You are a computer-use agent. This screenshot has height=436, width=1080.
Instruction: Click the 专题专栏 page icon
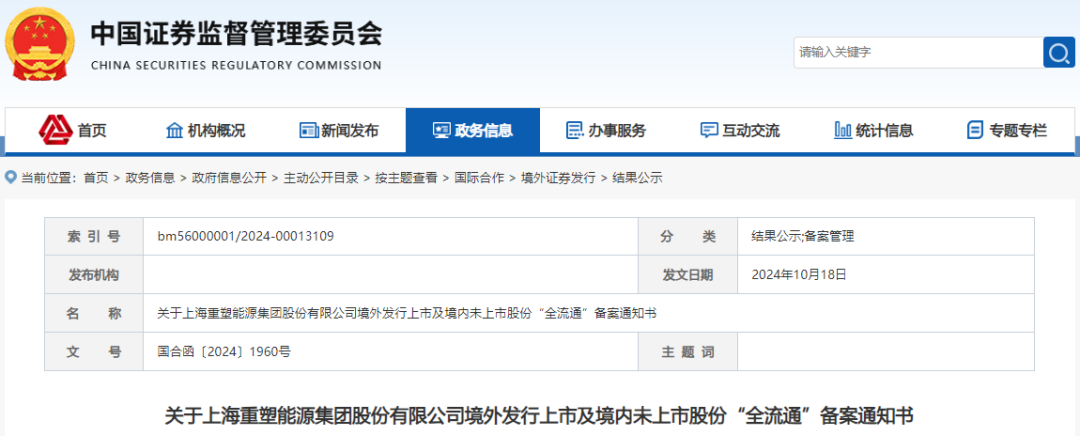tap(975, 129)
